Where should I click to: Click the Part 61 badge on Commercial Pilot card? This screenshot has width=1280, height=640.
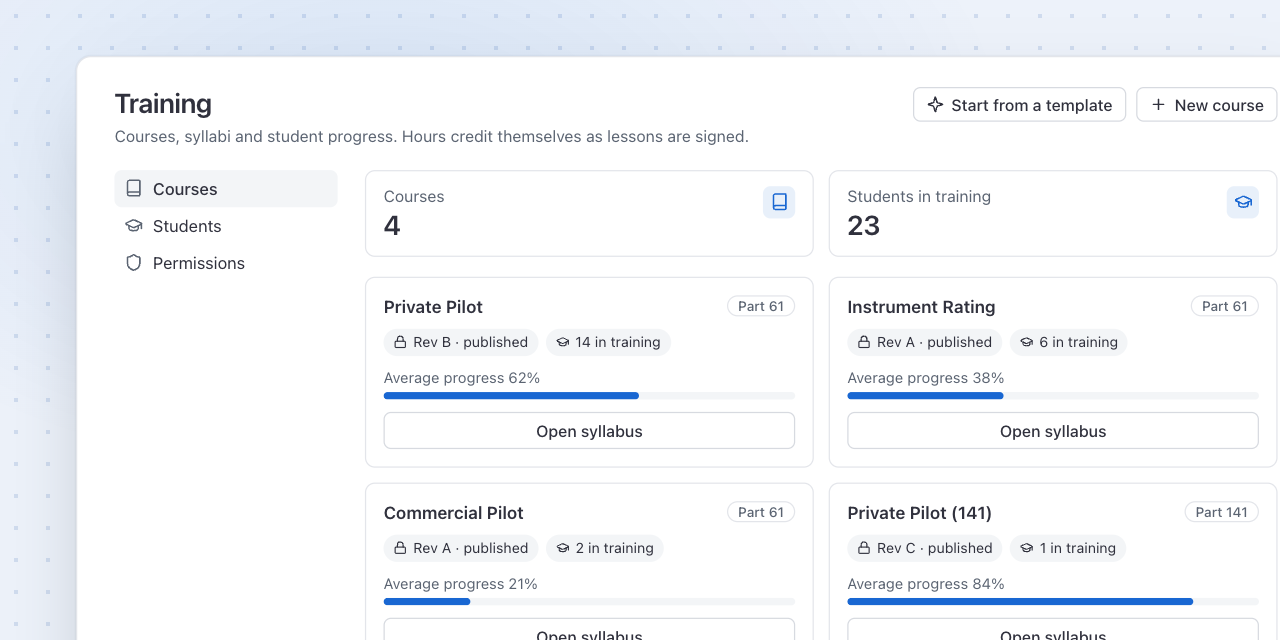[x=761, y=512]
